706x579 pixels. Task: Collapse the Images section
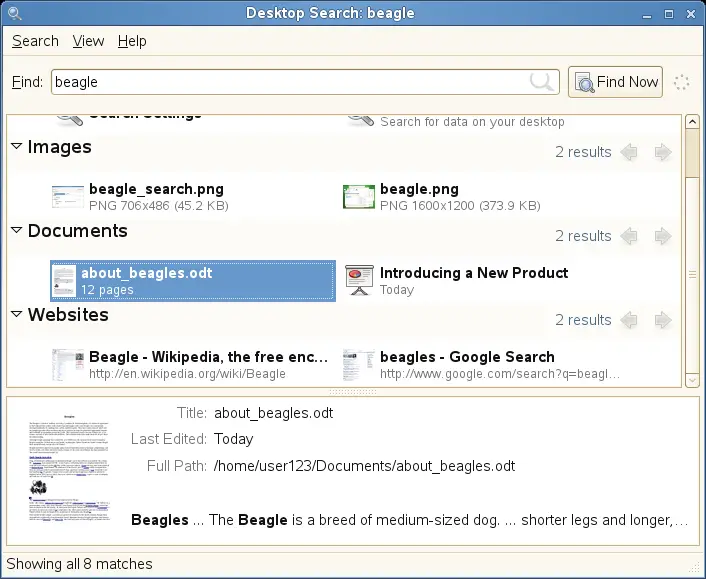coord(16,147)
